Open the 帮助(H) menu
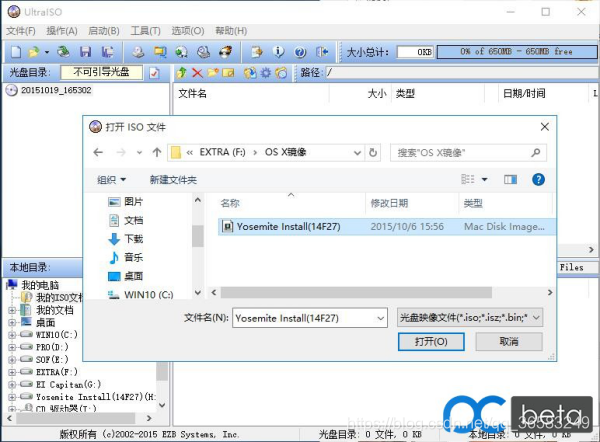 point(231,31)
